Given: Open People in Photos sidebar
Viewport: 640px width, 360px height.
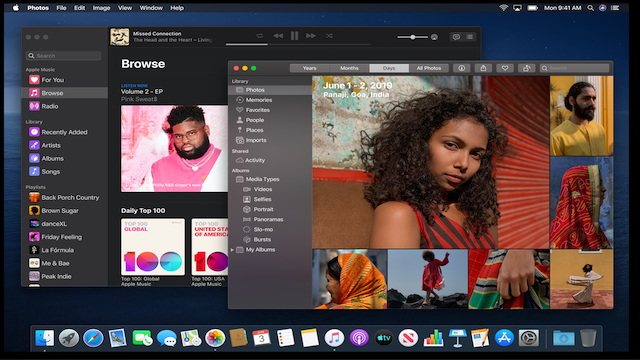Looking at the screenshot, I should tap(270, 120).
